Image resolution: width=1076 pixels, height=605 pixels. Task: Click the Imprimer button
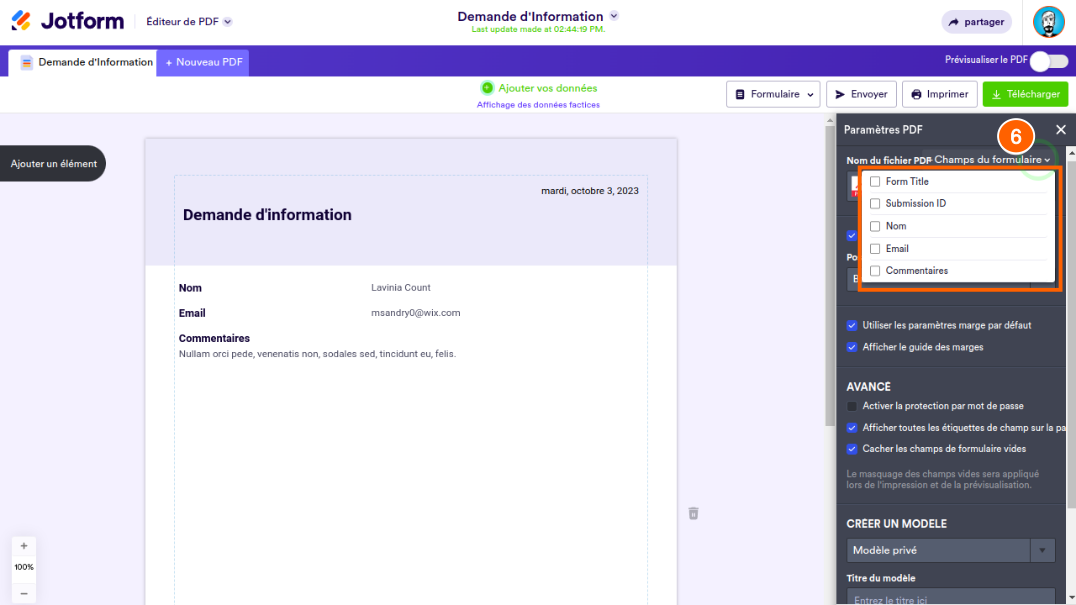[x=939, y=94]
